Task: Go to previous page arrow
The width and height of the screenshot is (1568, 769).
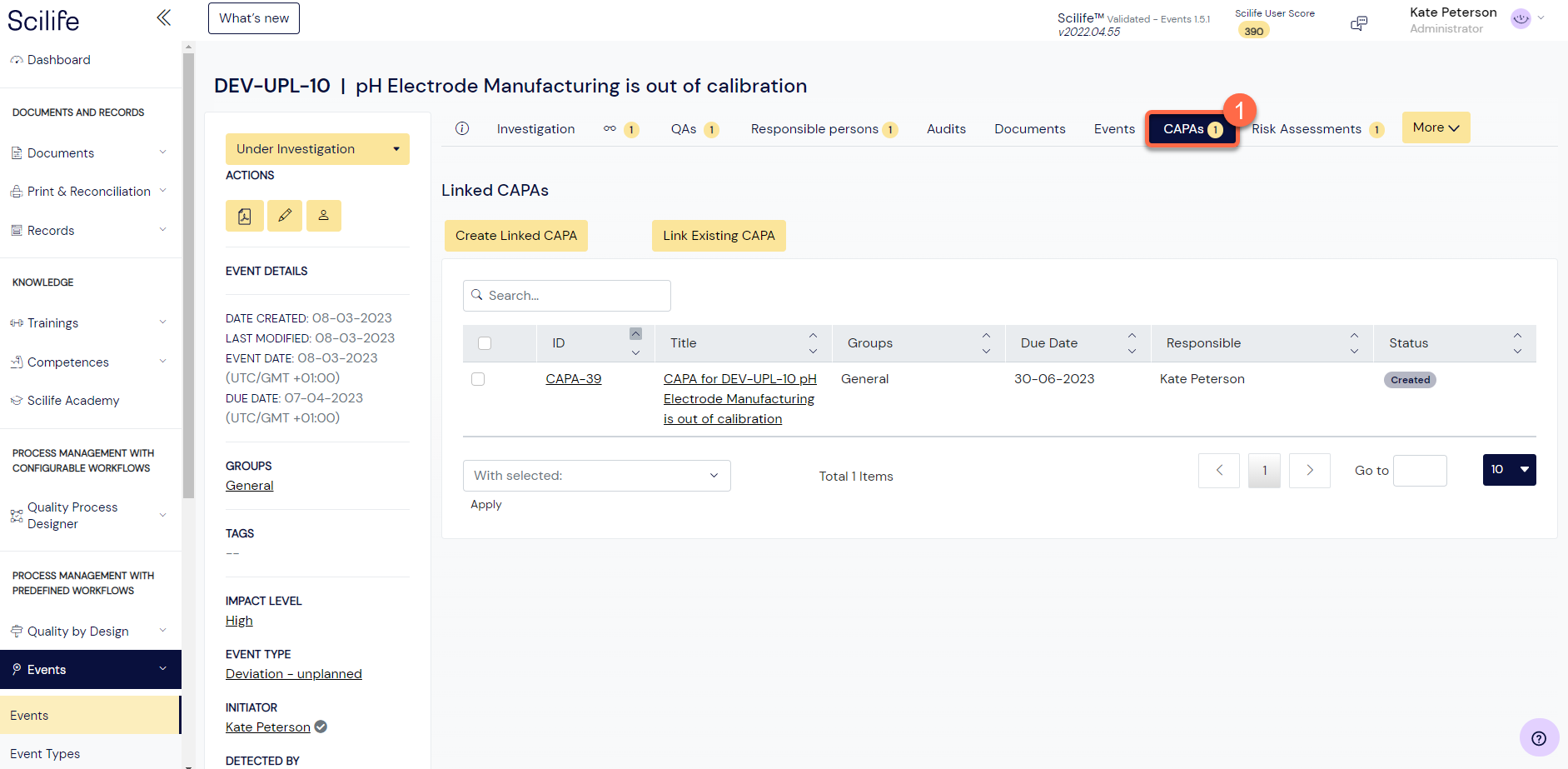Action: (1219, 471)
